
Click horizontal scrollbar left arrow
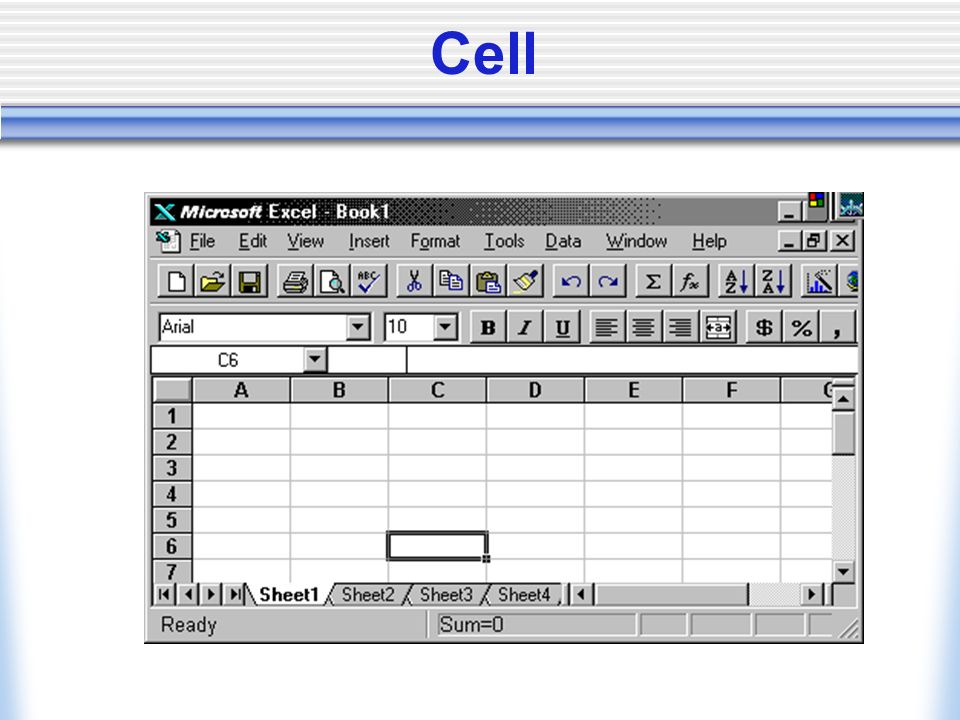click(x=582, y=594)
